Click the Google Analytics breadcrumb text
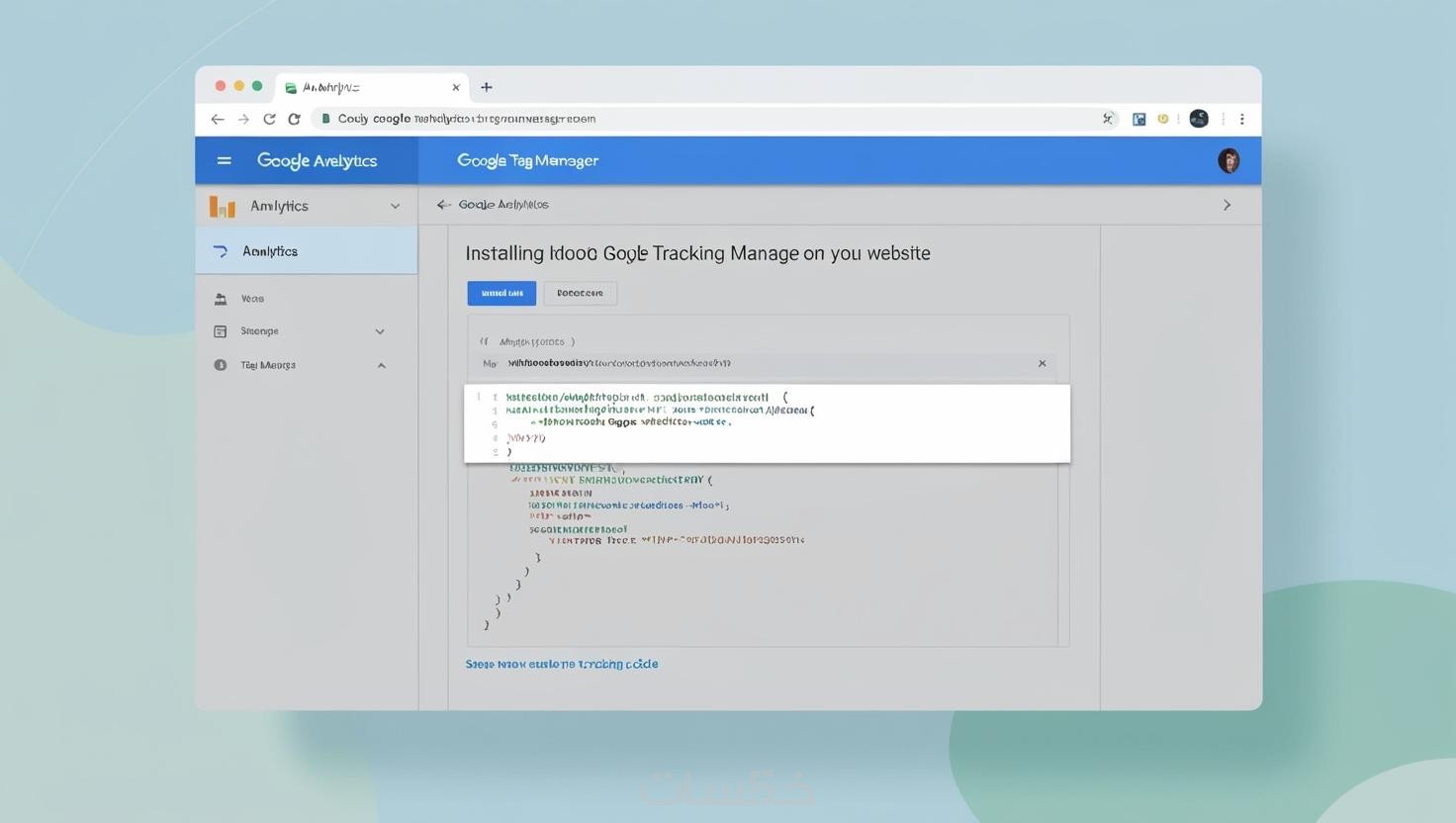The width and height of the screenshot is (1456, 823). tap(503, 205)
